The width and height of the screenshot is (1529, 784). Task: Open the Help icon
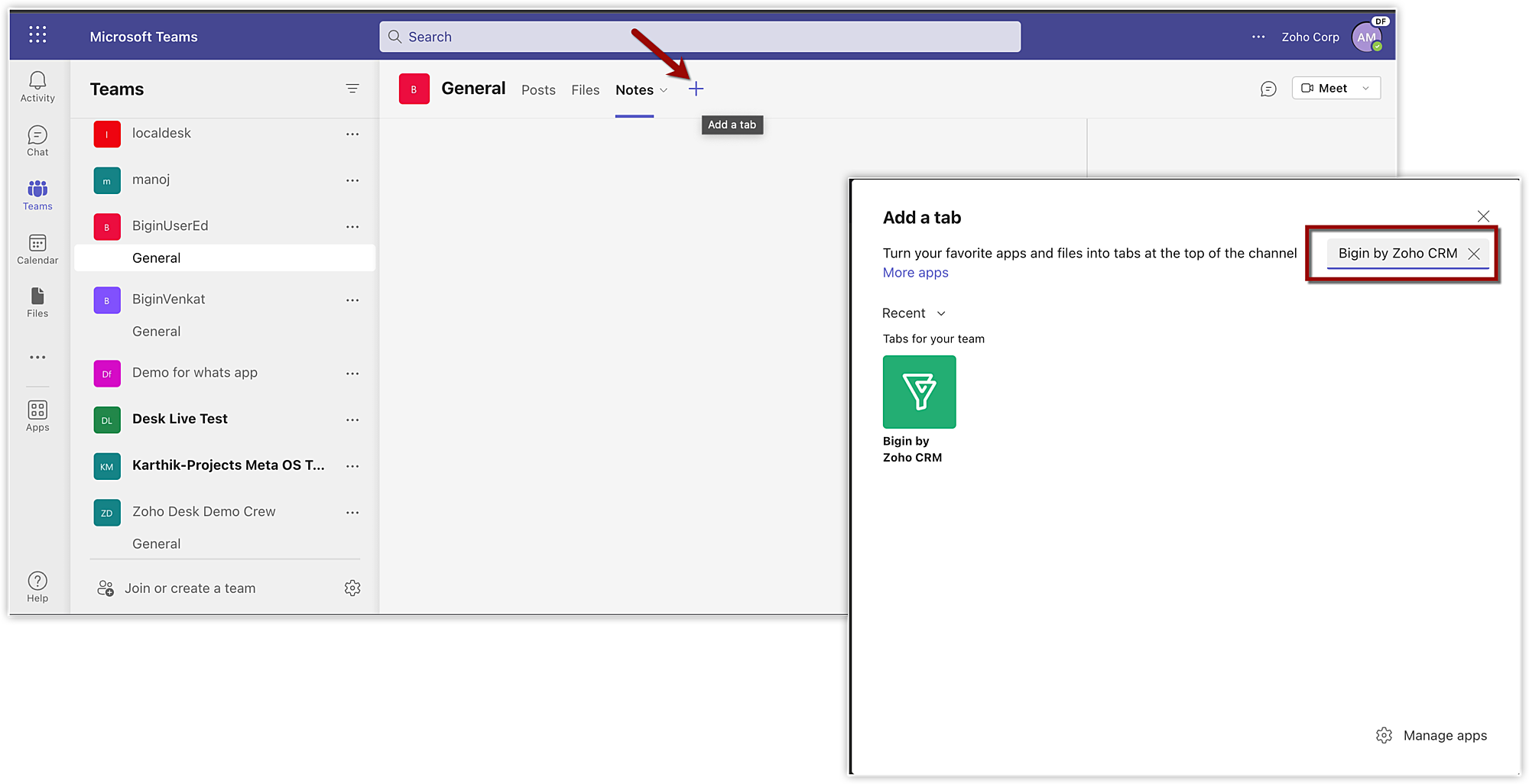click(37, 587)
